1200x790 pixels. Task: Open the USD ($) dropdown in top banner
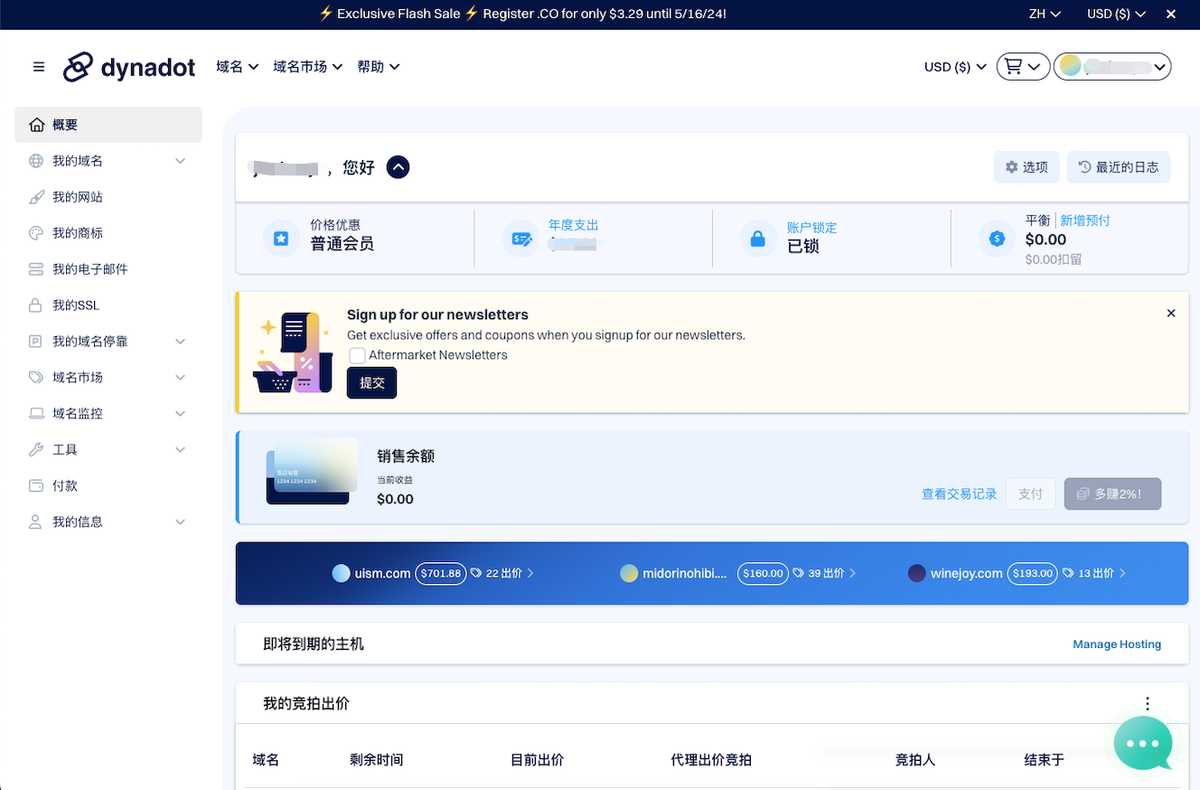coord(1116,14)
